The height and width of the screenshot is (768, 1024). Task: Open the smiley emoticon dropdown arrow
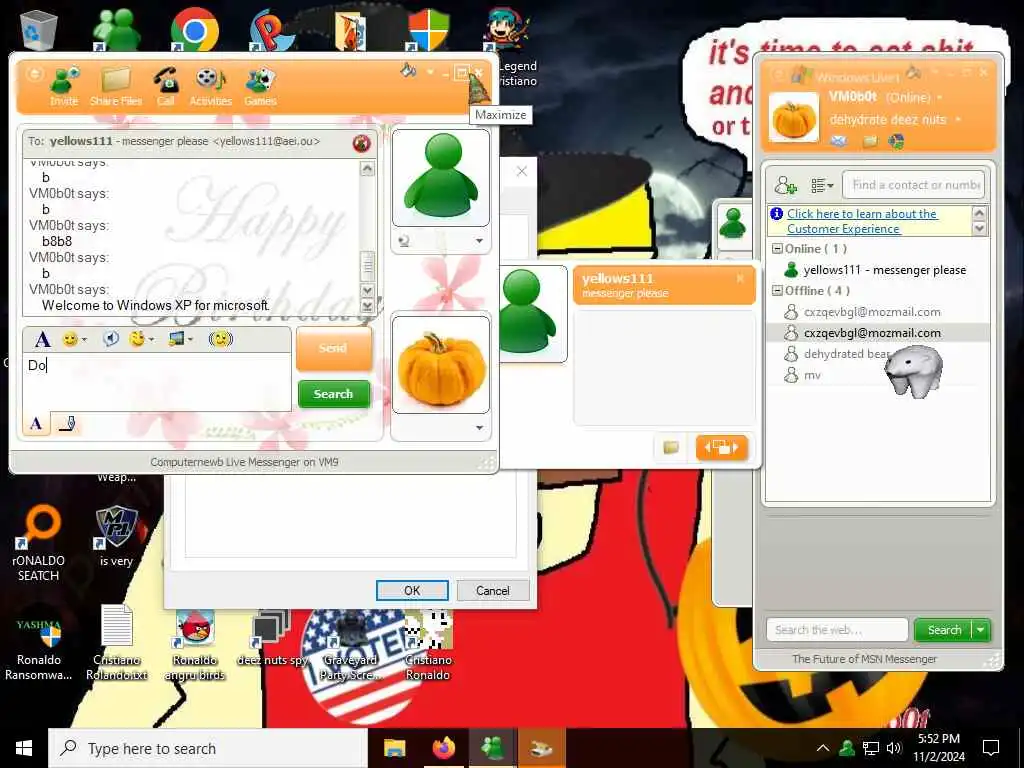point(84,340)
